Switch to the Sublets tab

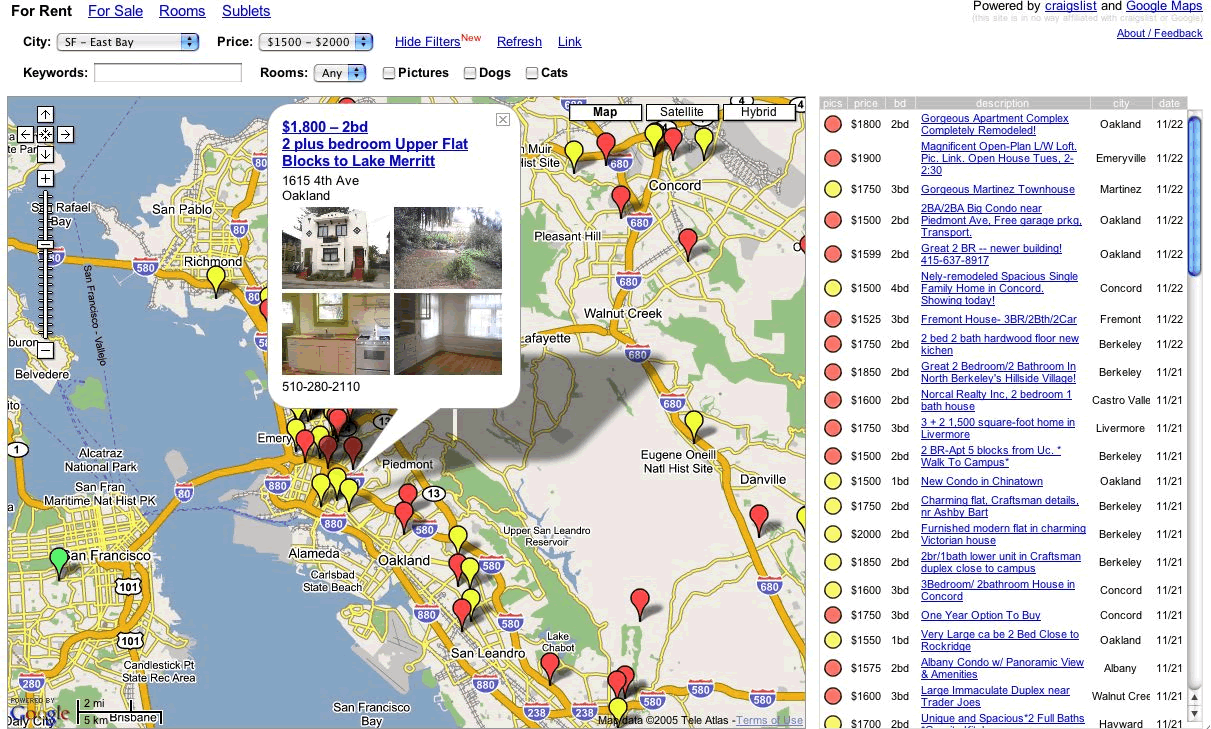tap(246, 11)
